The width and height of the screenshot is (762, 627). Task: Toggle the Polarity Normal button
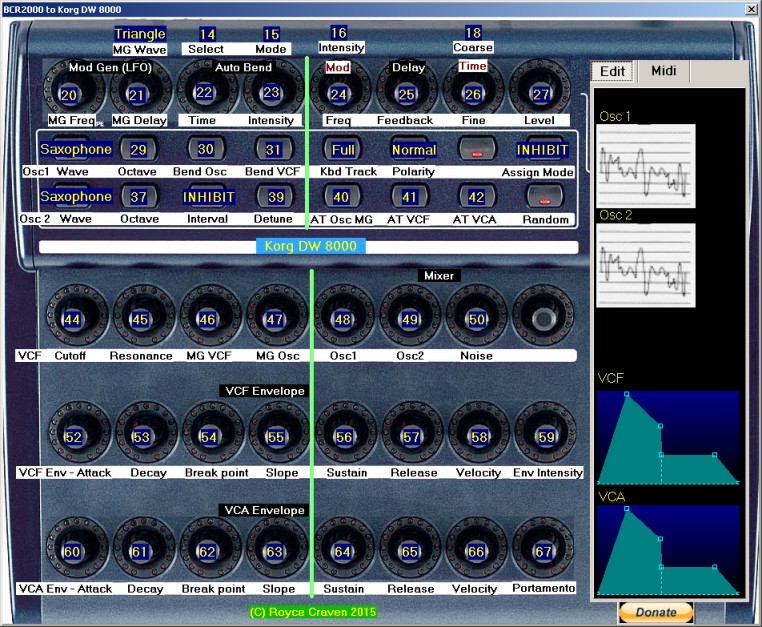pos(413,150)
